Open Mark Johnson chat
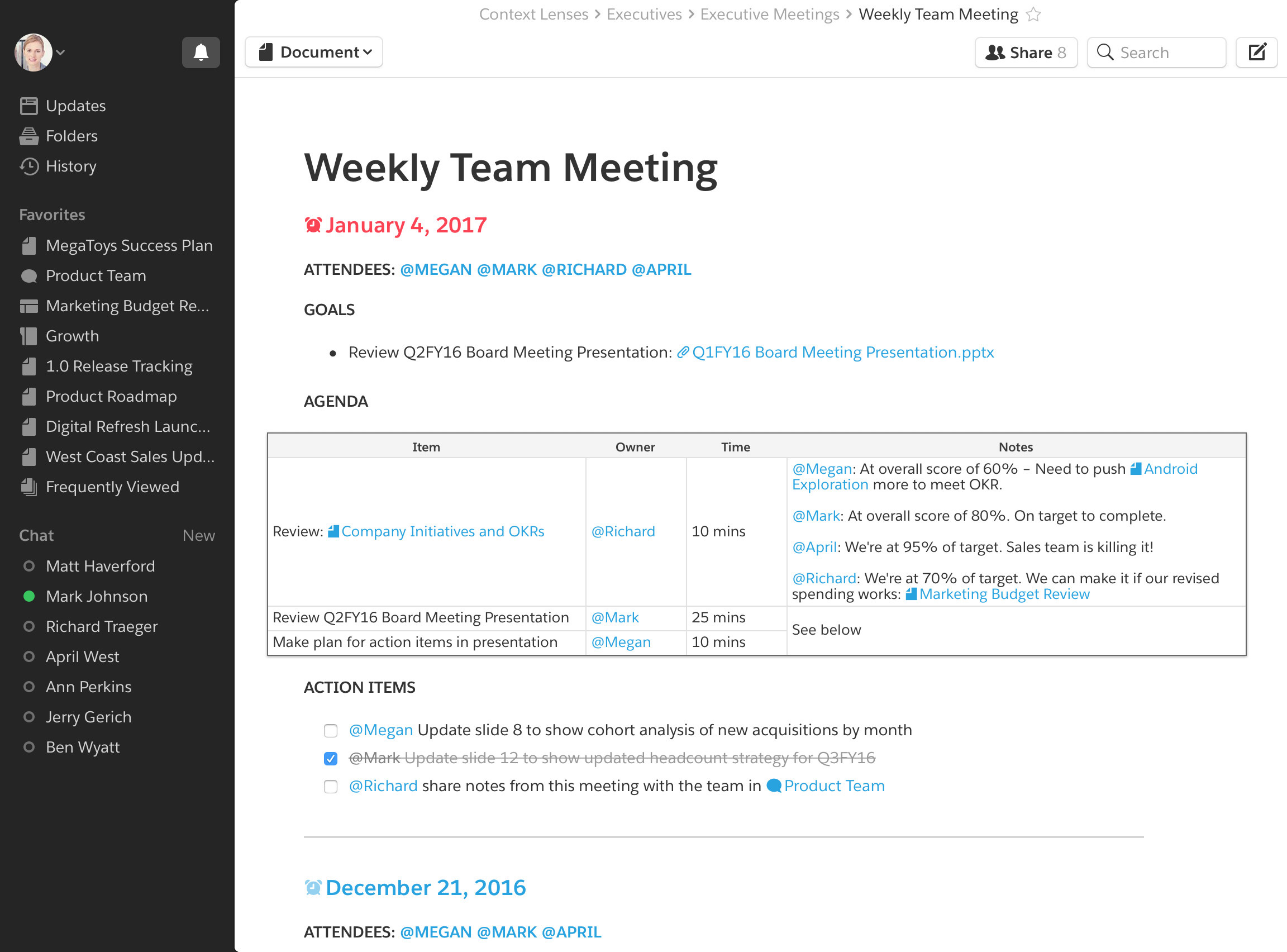Image resolution: width=1287 pixels, height=952 pixels. point(96,597)
